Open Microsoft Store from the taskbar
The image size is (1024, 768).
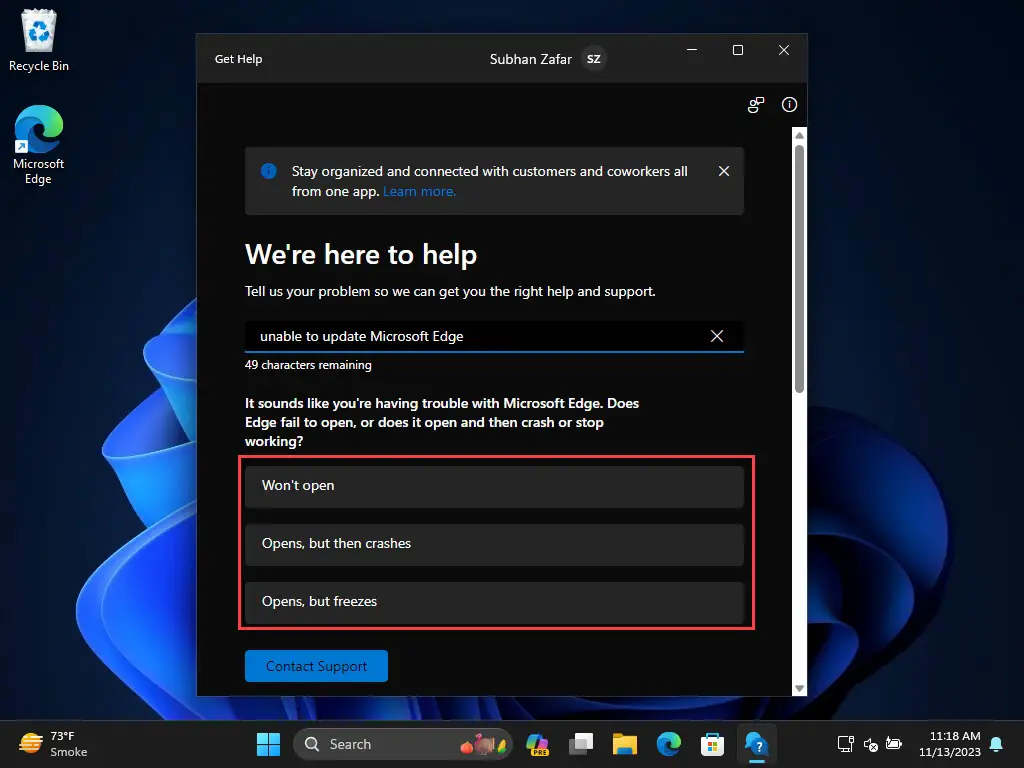[x=712, y=744]
